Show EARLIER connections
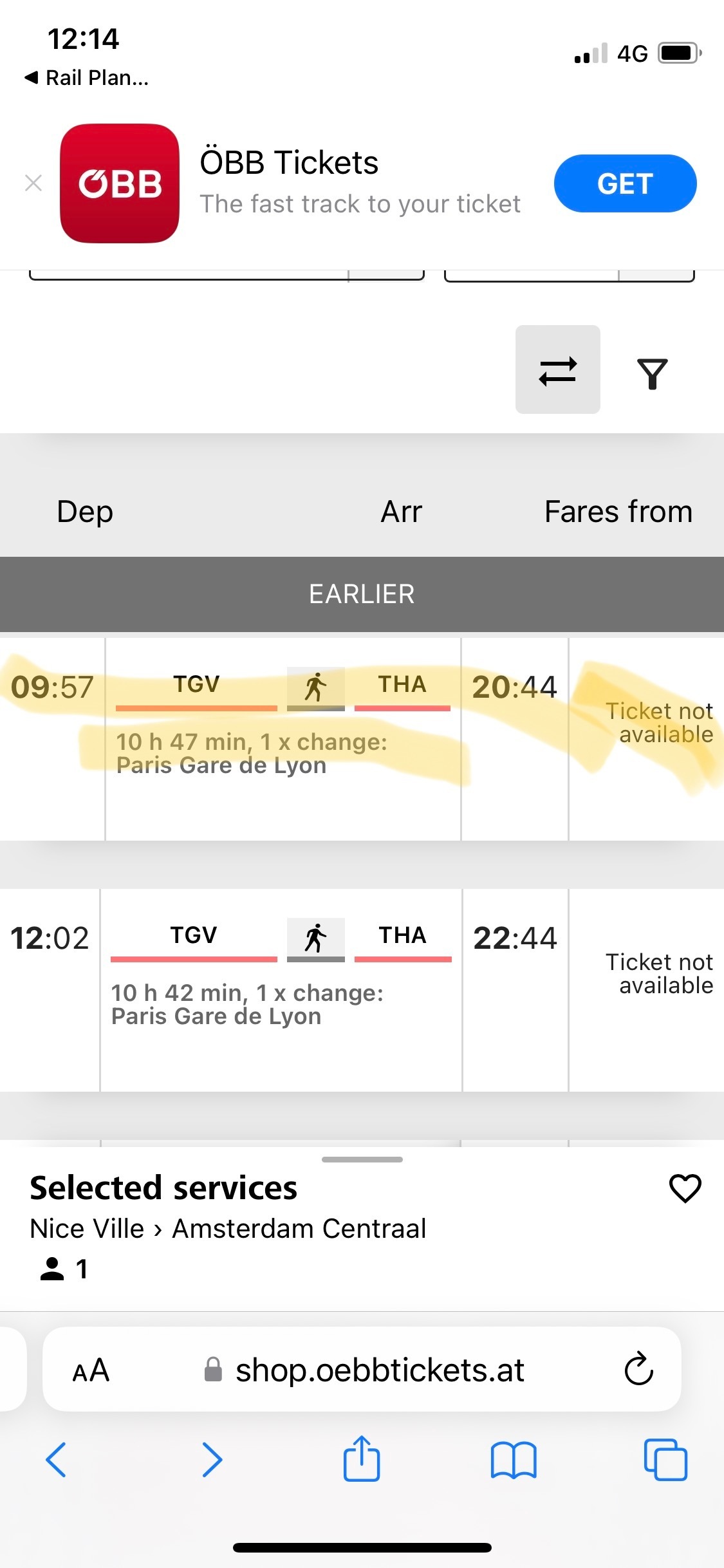This screenshot has height=1568, width=724. (x=362, y=594)
